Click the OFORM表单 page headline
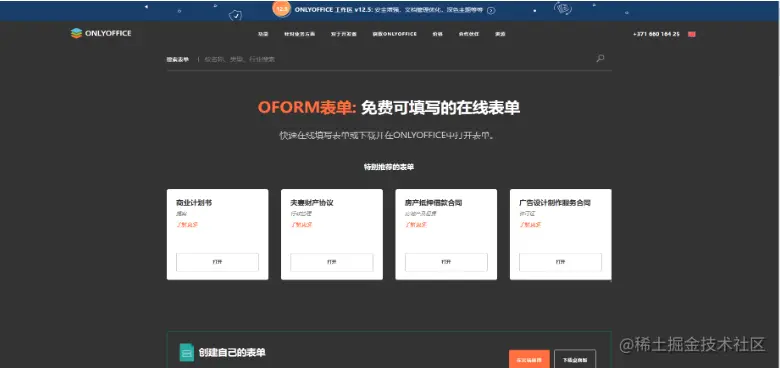The width and height of the screenshot is (780, 368). 389,107
